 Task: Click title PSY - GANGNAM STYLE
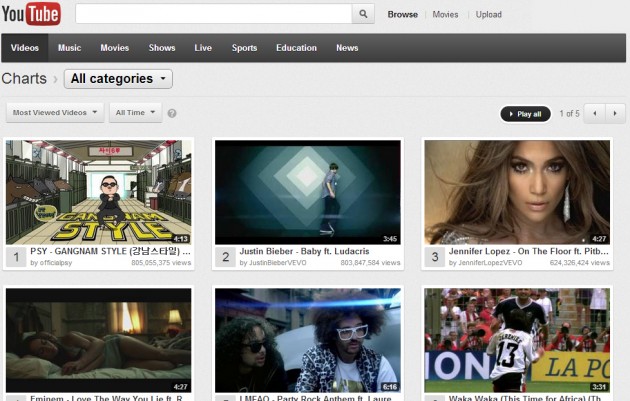(110, 252)
